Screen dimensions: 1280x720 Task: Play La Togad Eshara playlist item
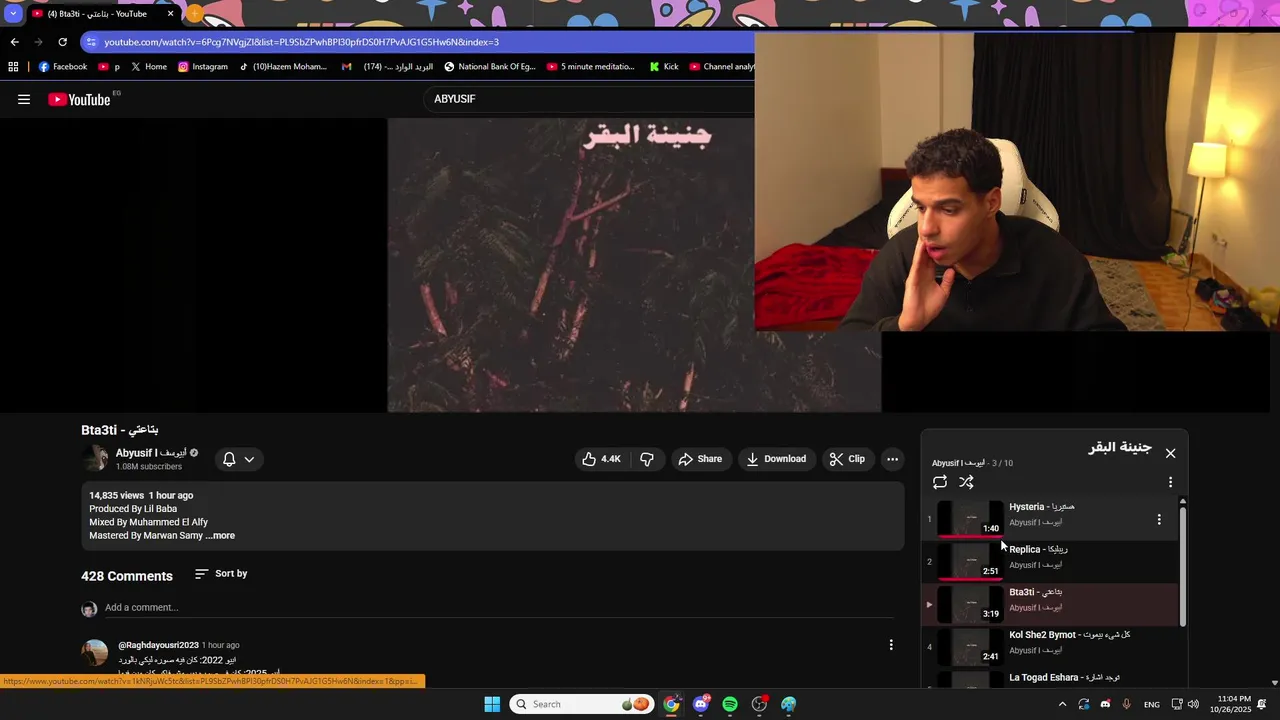[x=1050, y=679]
